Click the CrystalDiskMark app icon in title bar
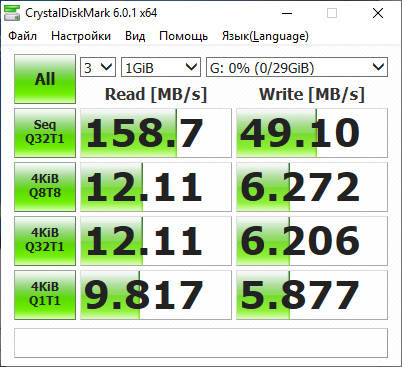The height and width of the screenshot is (367, 402). (12, 13)
